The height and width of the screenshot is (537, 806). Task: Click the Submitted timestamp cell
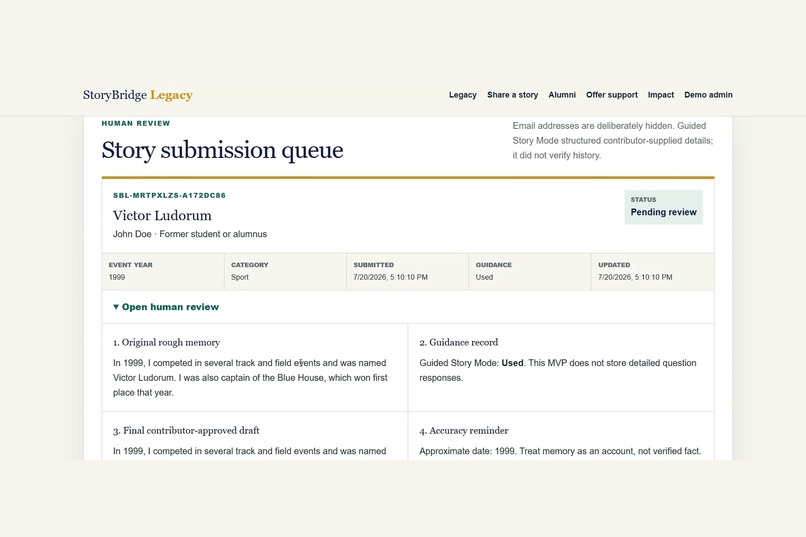pos(408,271)
